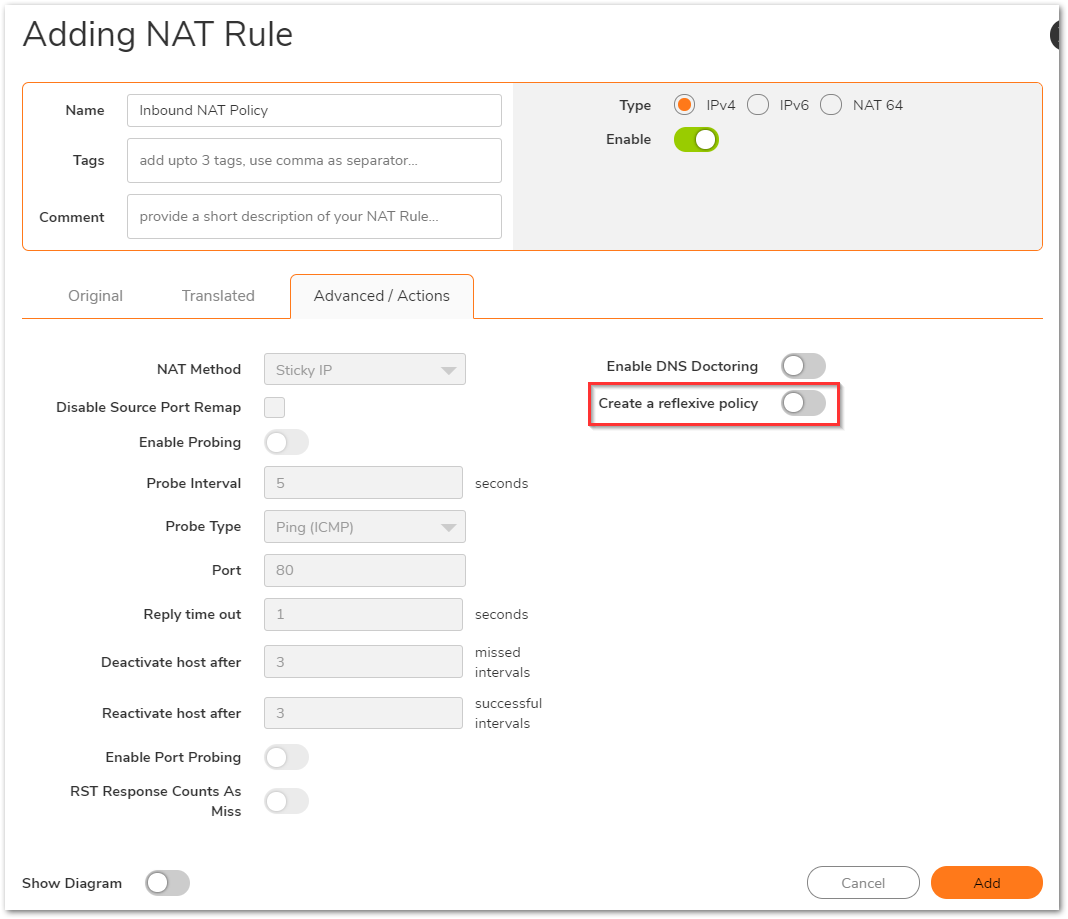Focus the Tags text field
This screenshot has width=1068, height=919.
tap(314, 161)
